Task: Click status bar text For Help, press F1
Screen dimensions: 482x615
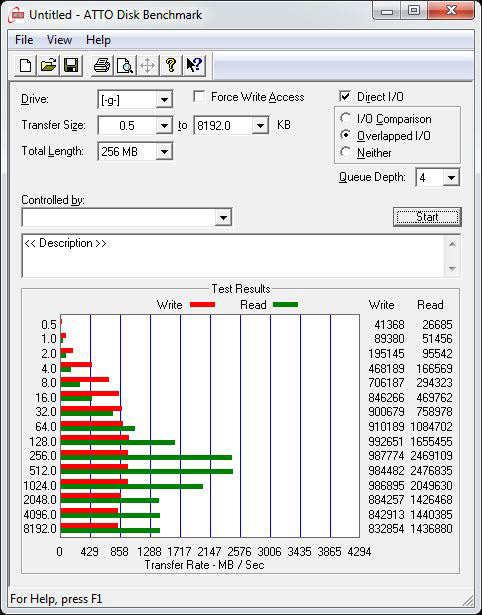Action: point(56,599)
